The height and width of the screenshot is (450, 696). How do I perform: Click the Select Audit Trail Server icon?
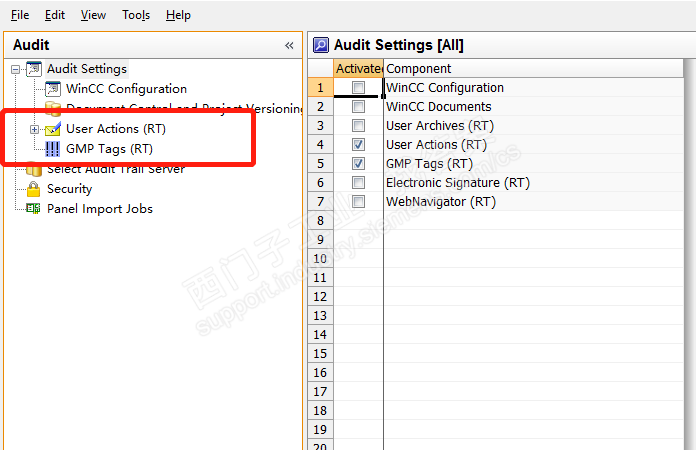point(34,170)
